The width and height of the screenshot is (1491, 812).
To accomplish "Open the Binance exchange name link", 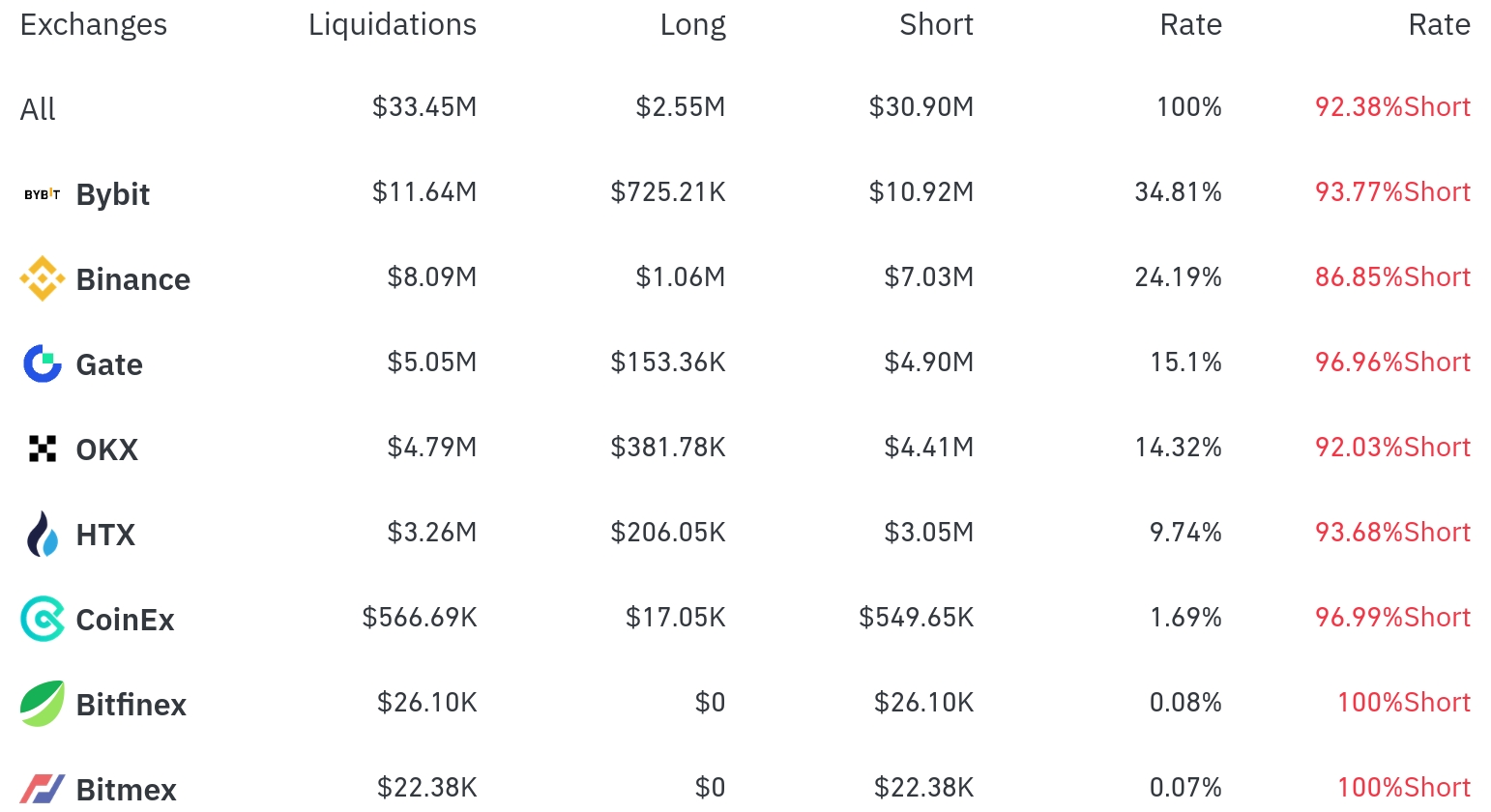I will click(132, 279).
